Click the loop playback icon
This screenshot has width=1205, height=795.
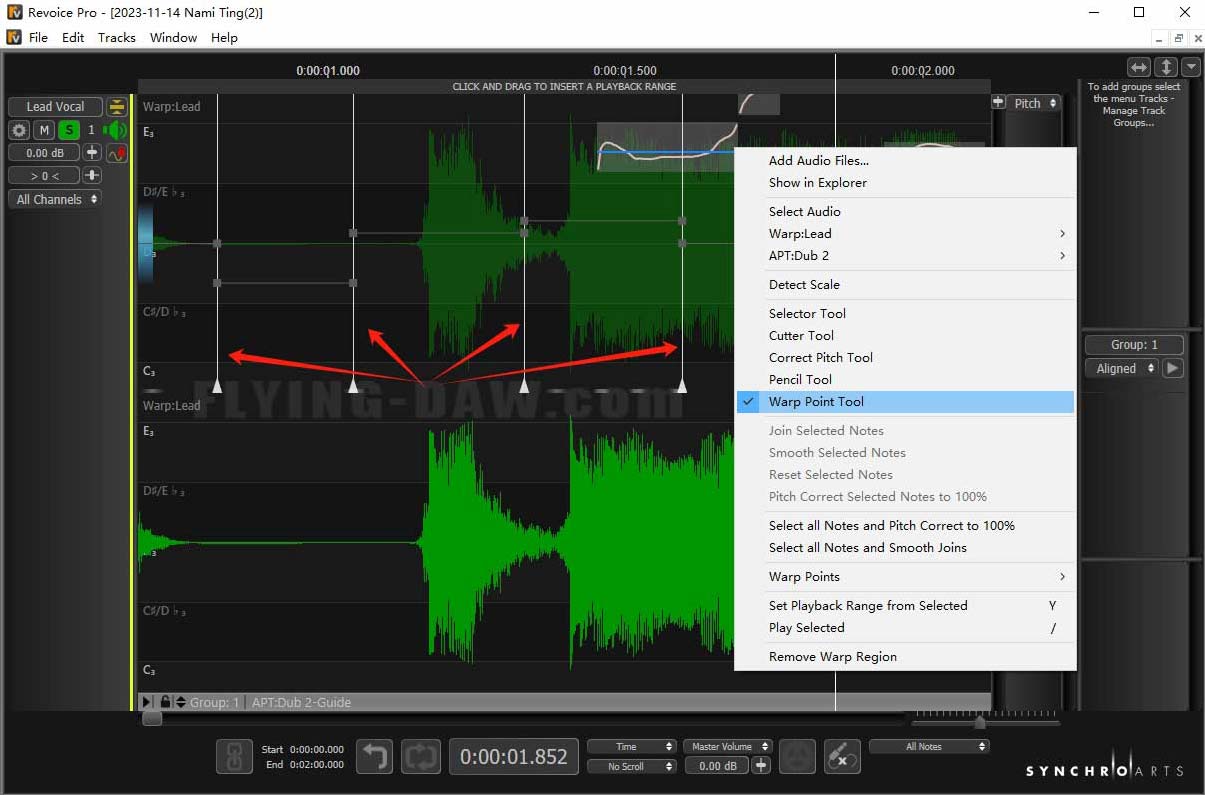pyautogui.click(x=421, y=757)
